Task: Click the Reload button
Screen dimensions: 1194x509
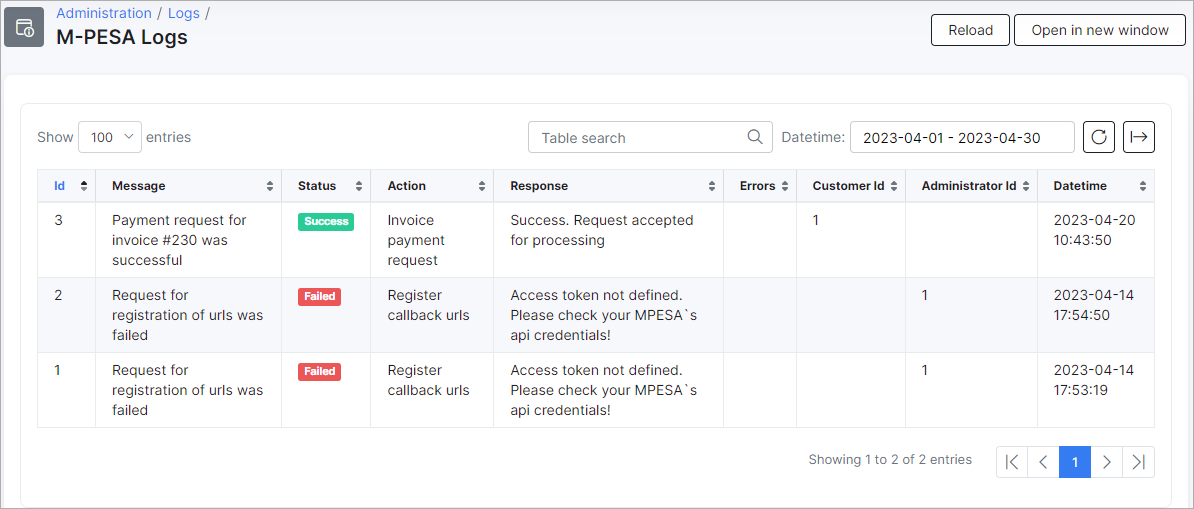Action: point(970,30)
